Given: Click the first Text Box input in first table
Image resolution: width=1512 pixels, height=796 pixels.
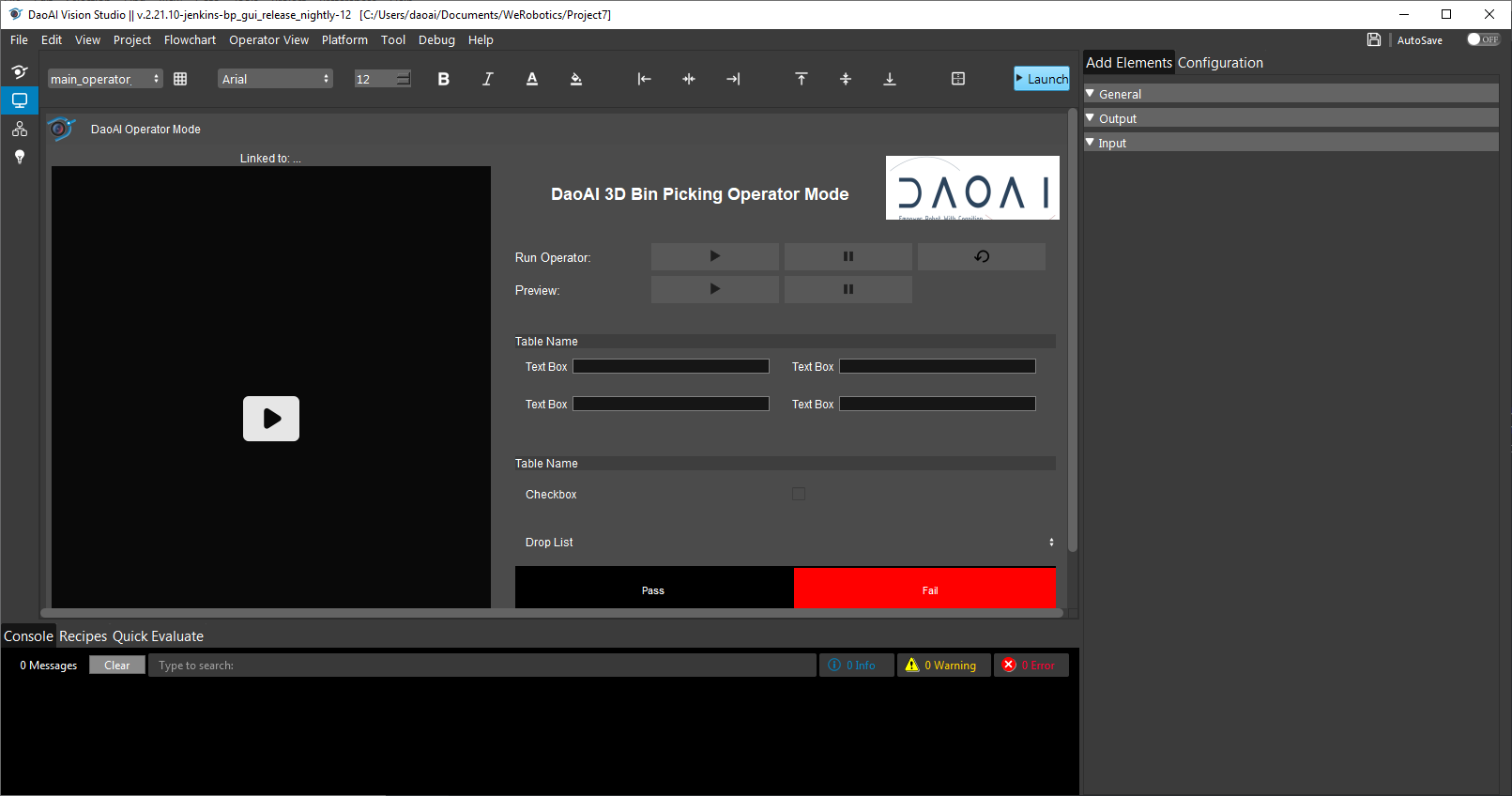Looking at the screenshot, I should coord(671,366).
